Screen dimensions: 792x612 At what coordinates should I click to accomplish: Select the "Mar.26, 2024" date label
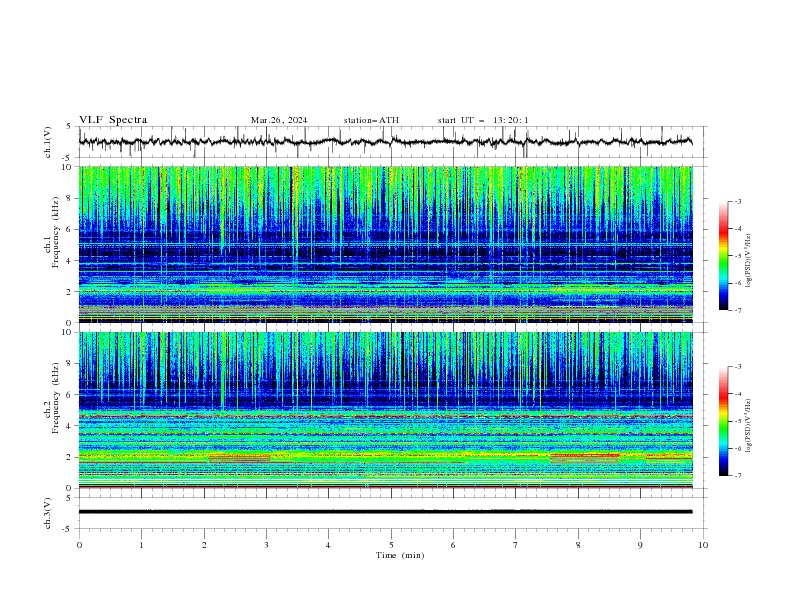click(x=279, y=120)
